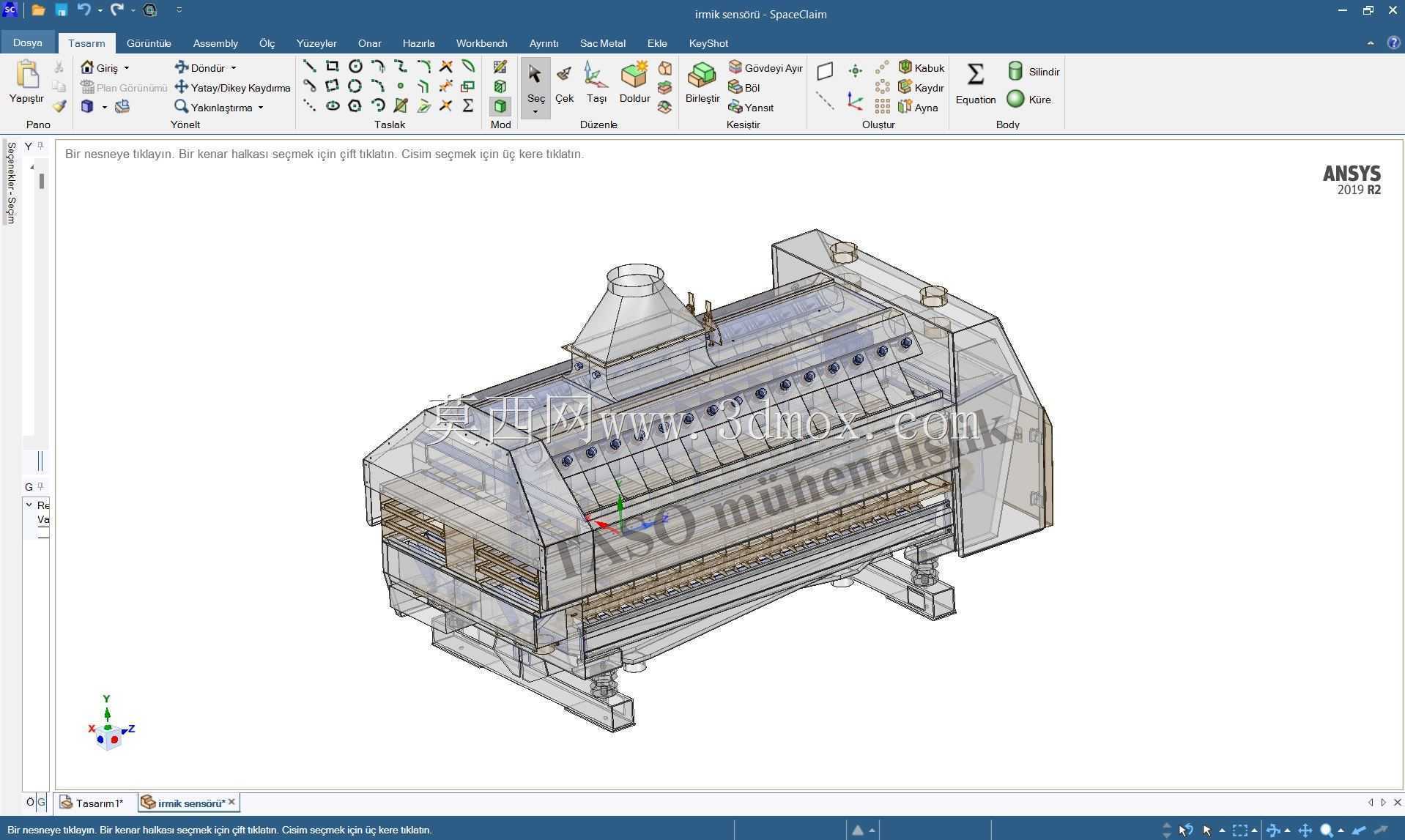Switch to Section mode

[500, 87]
